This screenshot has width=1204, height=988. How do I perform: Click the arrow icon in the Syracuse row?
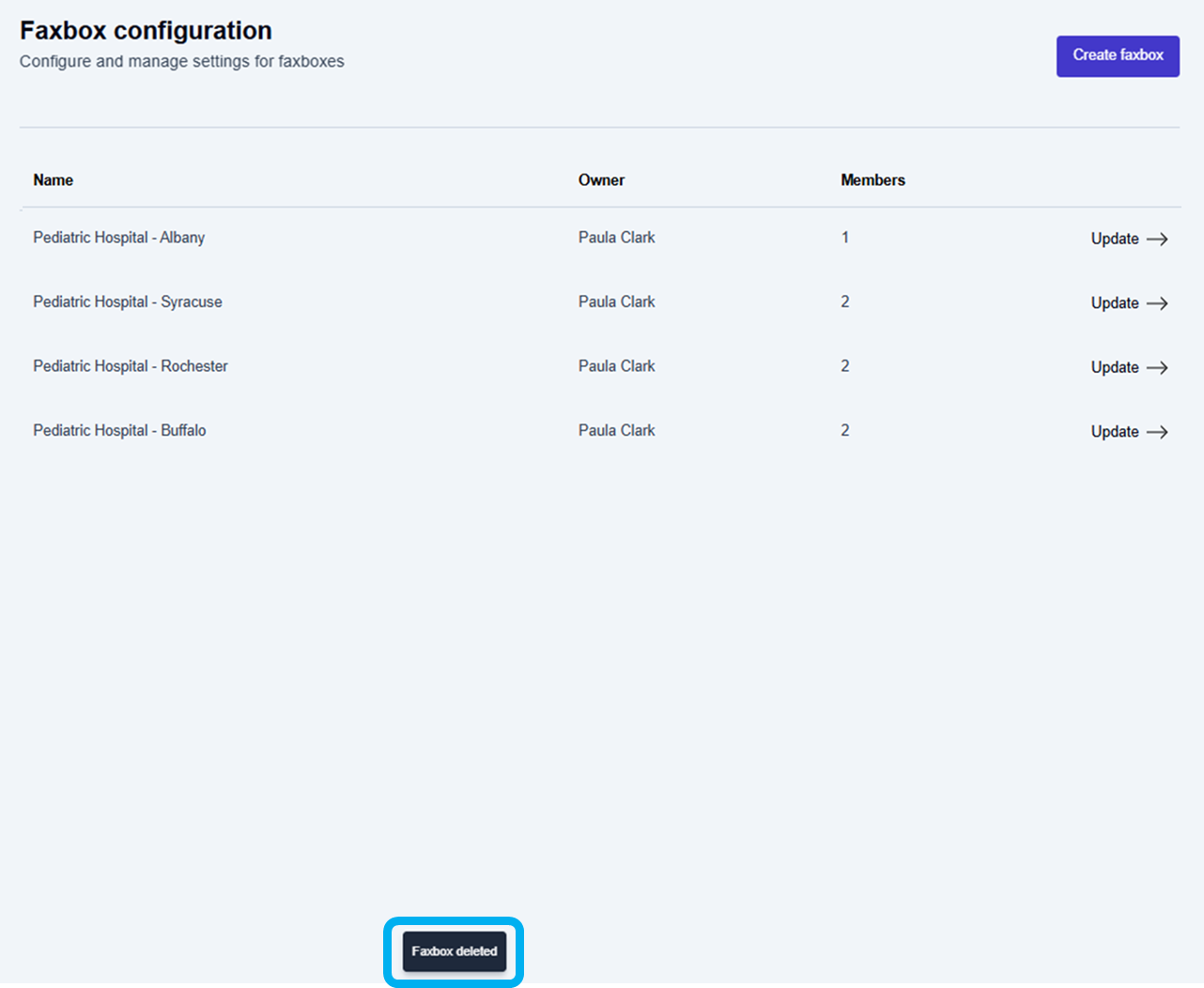pyautogui.click(x=1157, y=303)
